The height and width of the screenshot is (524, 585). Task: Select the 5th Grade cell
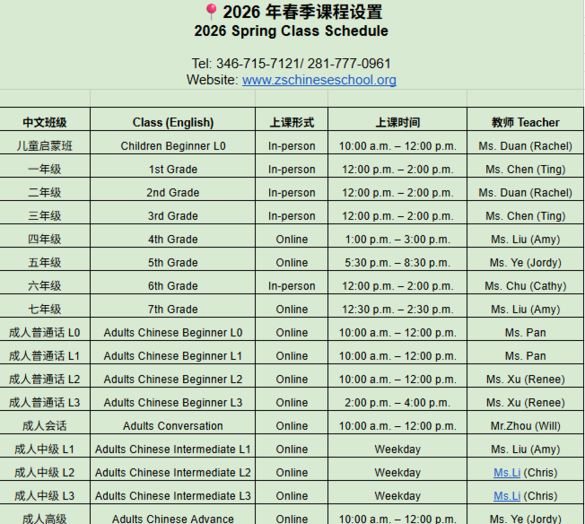point(173,259)
